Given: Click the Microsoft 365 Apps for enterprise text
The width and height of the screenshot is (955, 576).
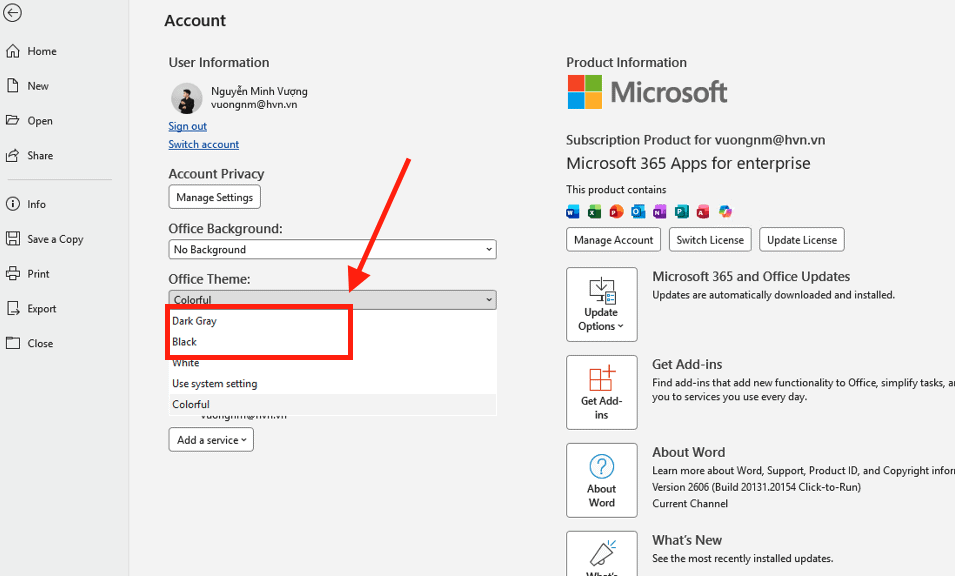Looking at the screenshot, I should pos(688,163).
